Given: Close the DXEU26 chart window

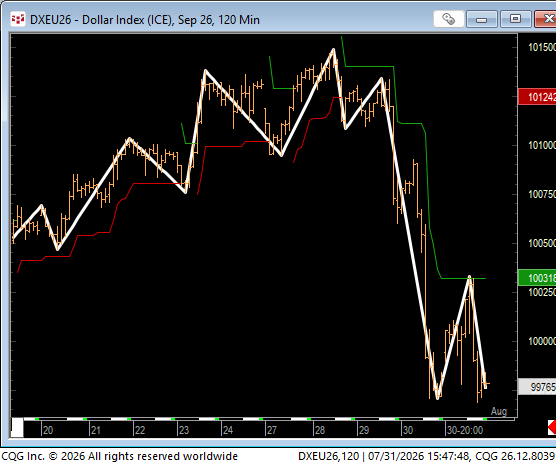Looking at the screenshot, I should coord(545,19).
